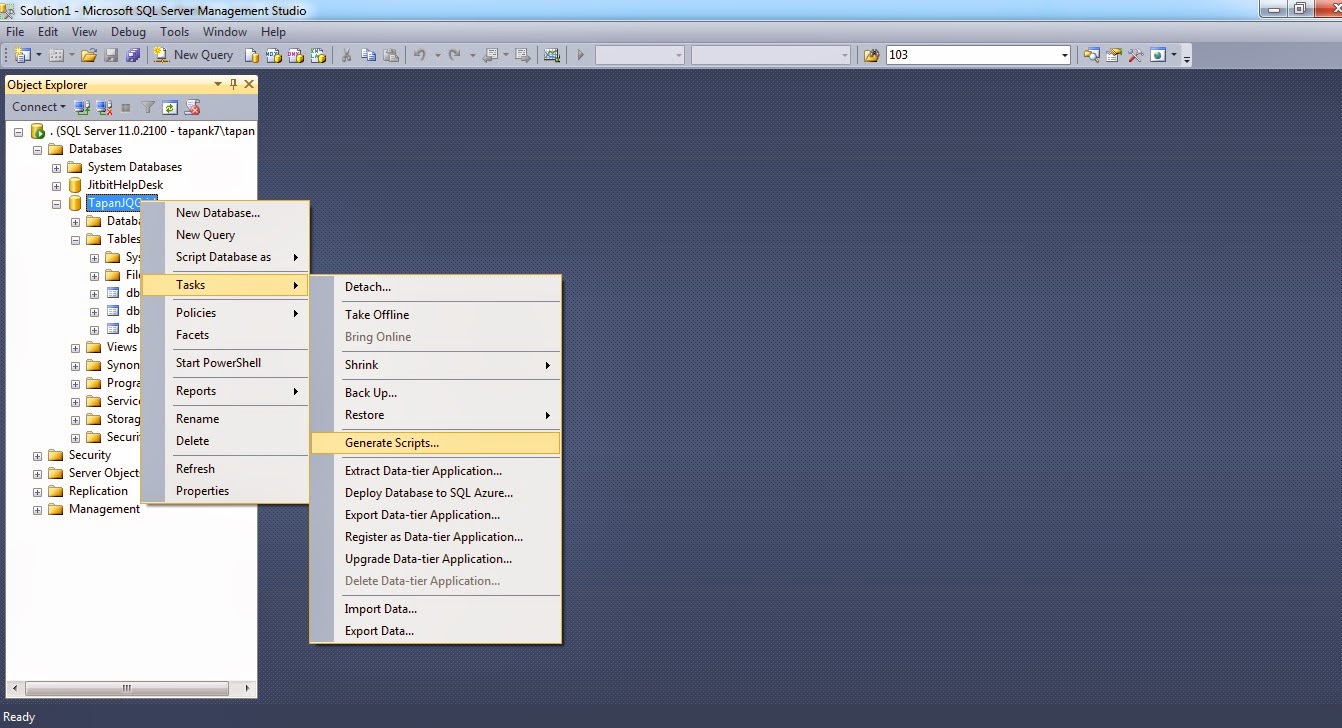The width and height of the screenshot is (1342, 728).
Task: Pin the Object Explorer panel with the pushpin
Action: [x=233, y=85]
